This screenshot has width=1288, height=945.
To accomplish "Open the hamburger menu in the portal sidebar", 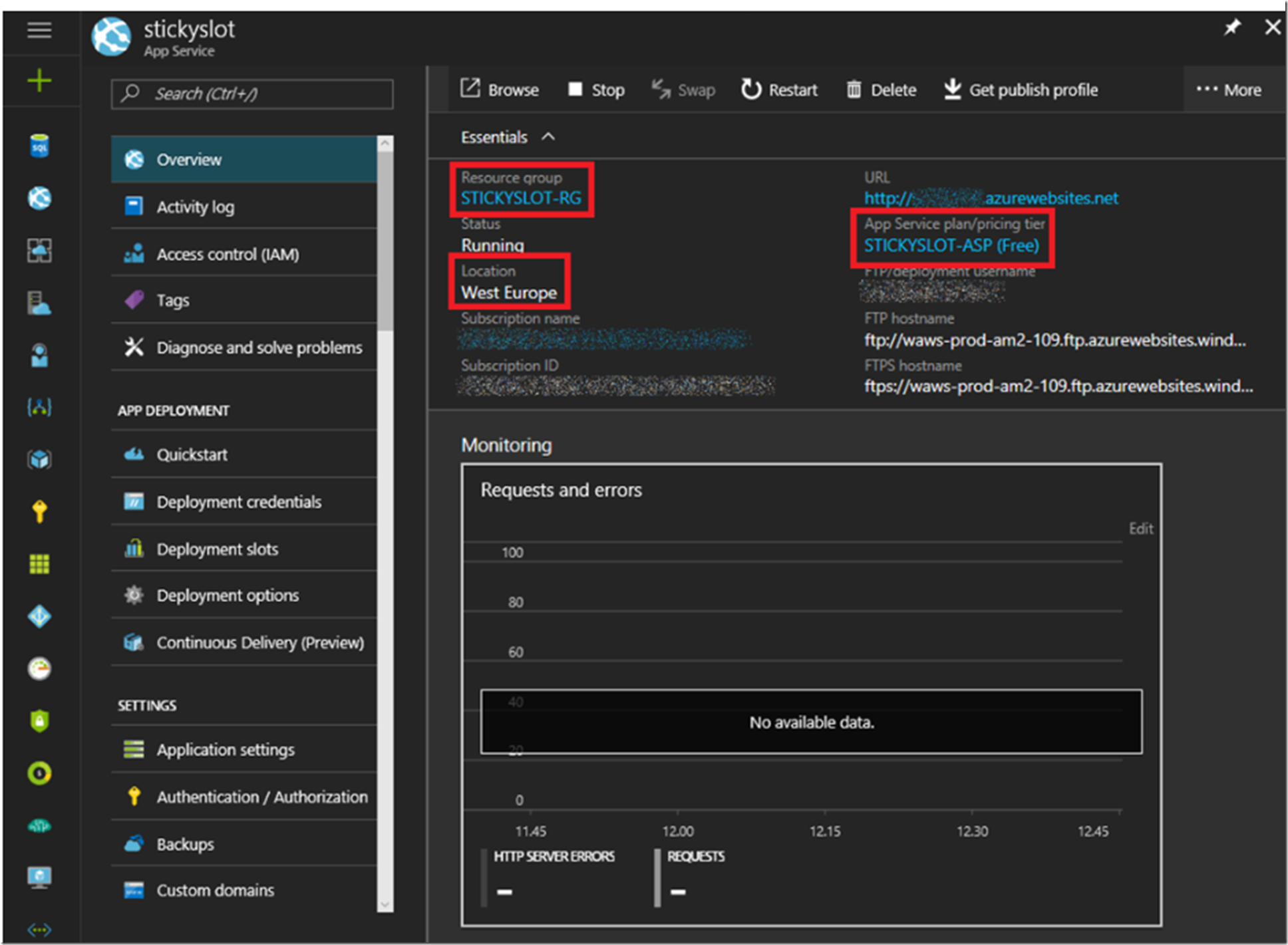I will tap(39, 30).
